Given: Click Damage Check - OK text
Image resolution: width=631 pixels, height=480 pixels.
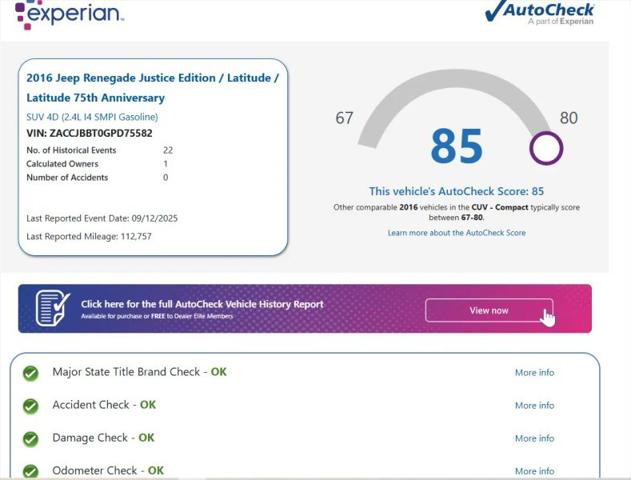Looking at the screenshot, I should point(103,438).
